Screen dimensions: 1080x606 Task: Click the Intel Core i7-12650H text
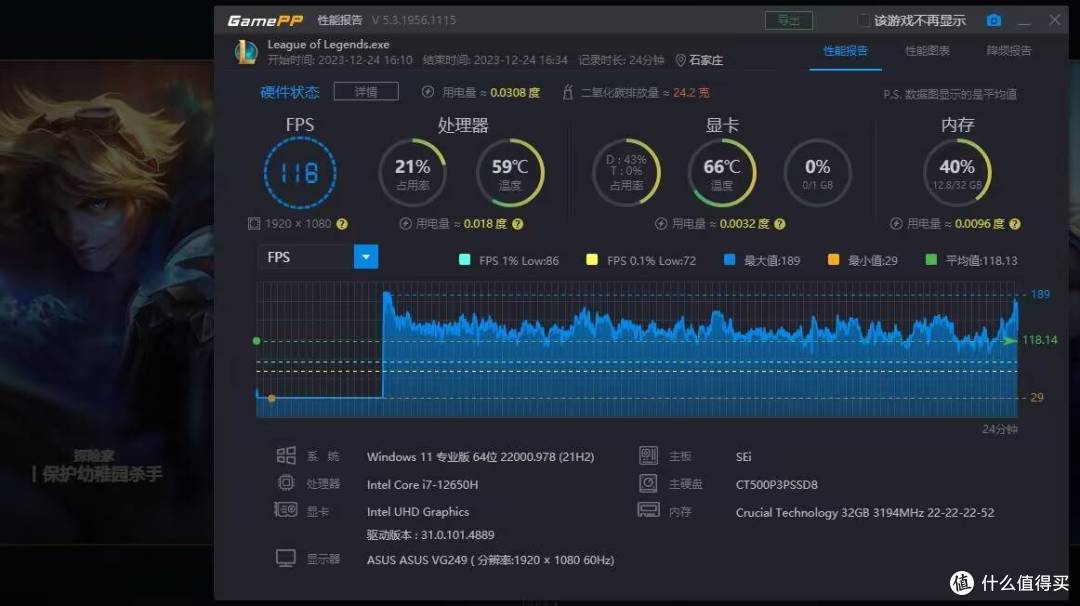click(x=422, y=485)
